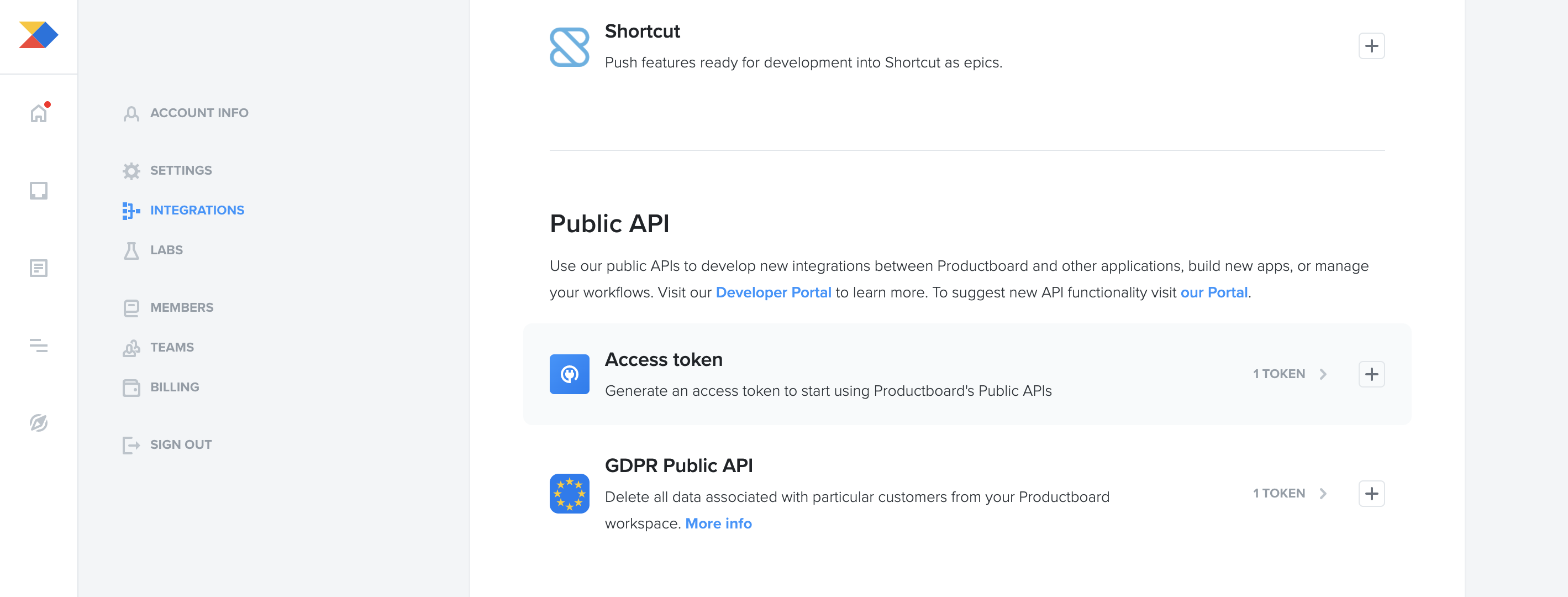Open the roadmap lines icon in sidebar

(x=38, y=345)
